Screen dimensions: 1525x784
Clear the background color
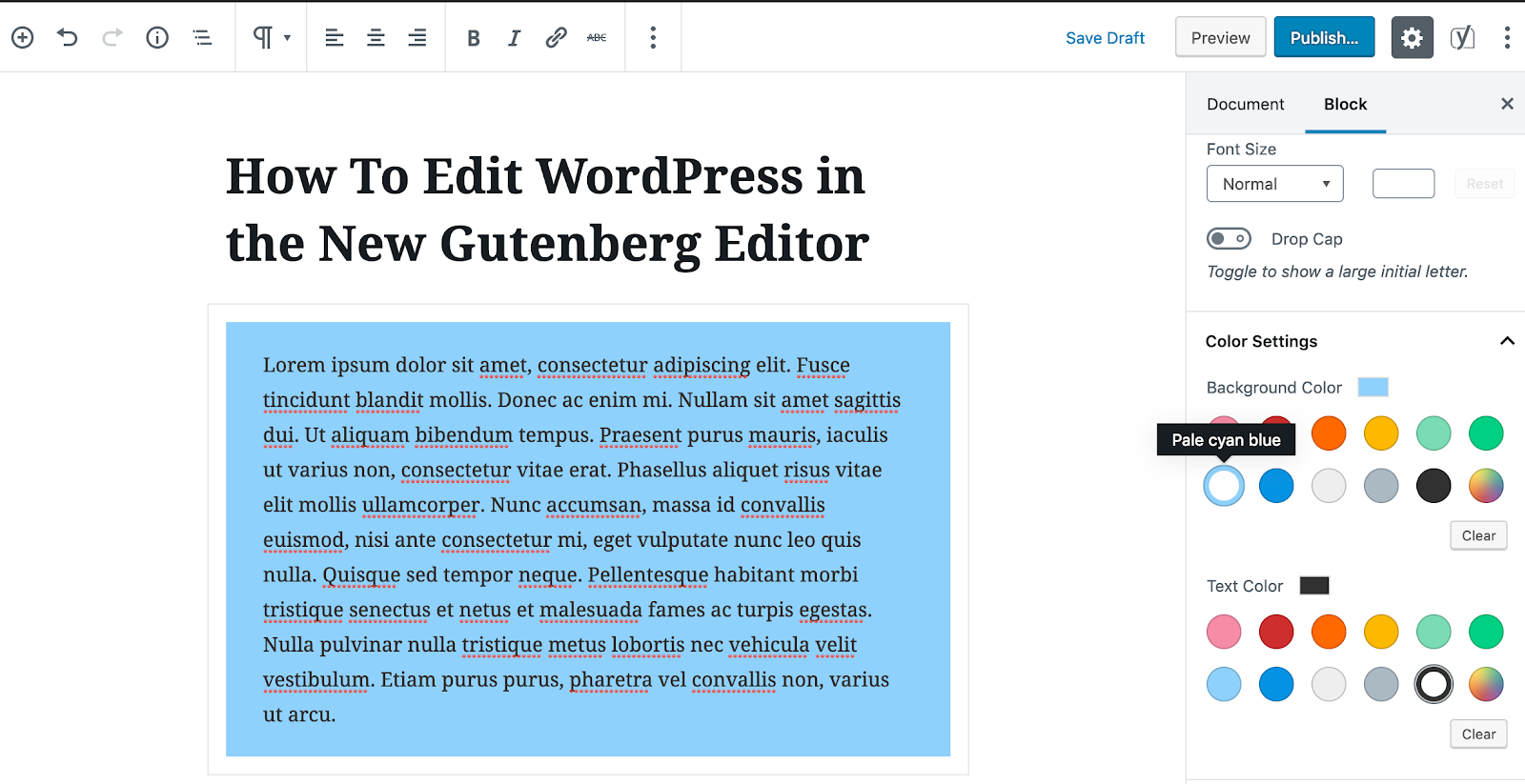[1478, 535]
